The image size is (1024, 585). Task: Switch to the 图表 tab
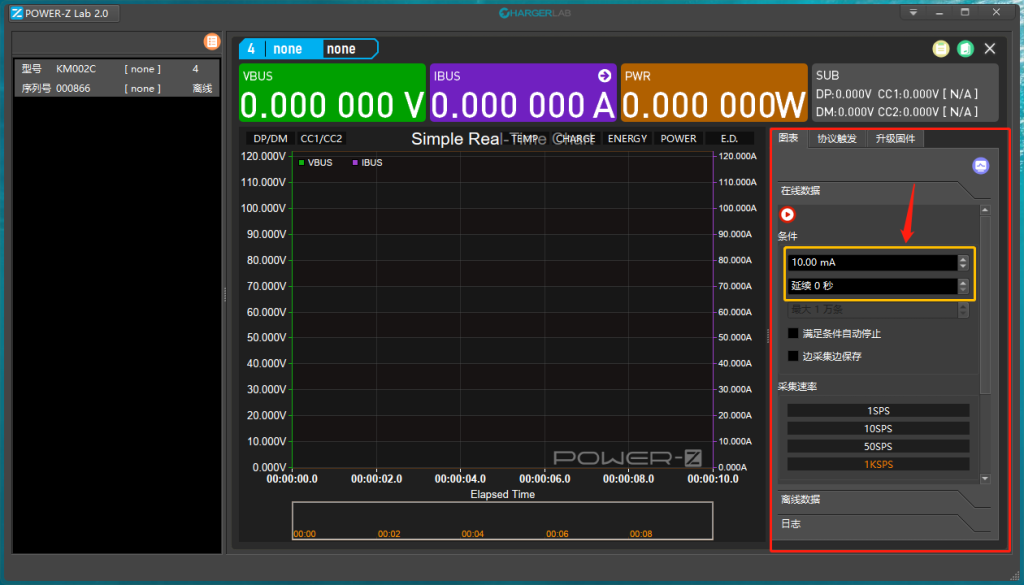pyautogui.click(x=789, y=138)
